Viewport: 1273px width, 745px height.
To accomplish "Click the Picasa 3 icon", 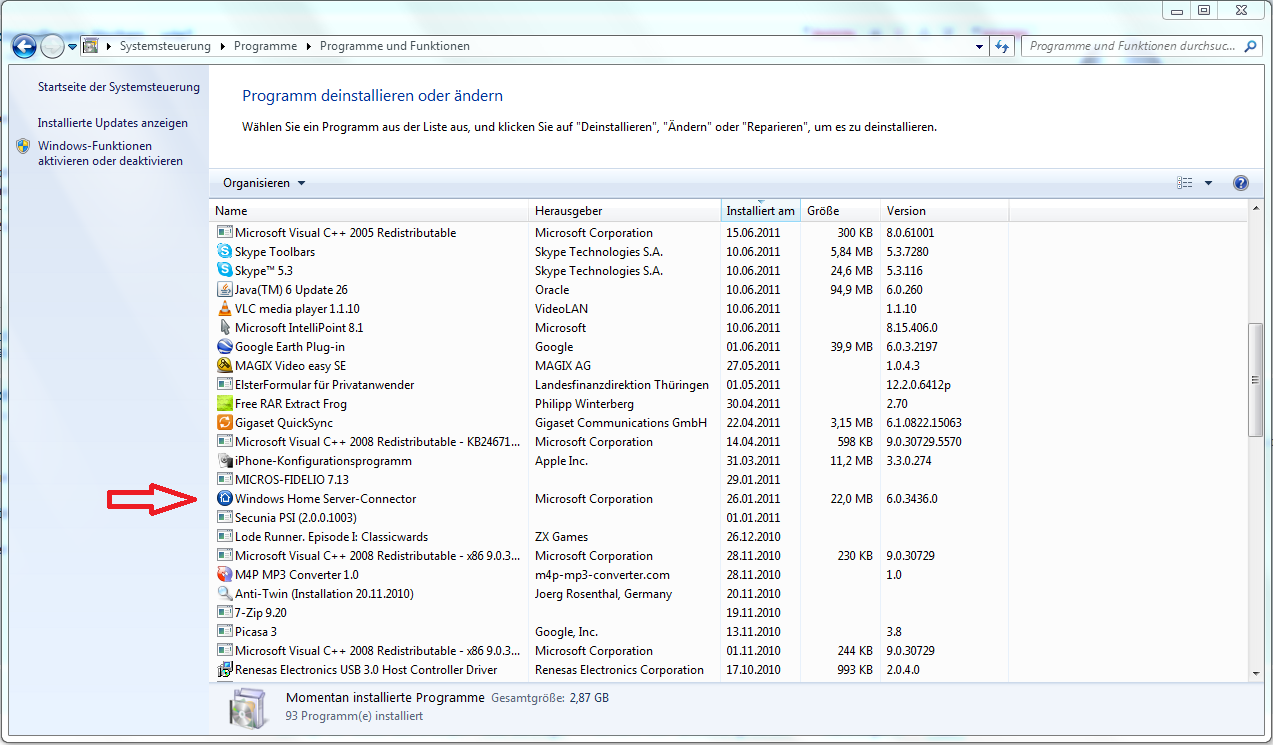I will pos(225,632).
